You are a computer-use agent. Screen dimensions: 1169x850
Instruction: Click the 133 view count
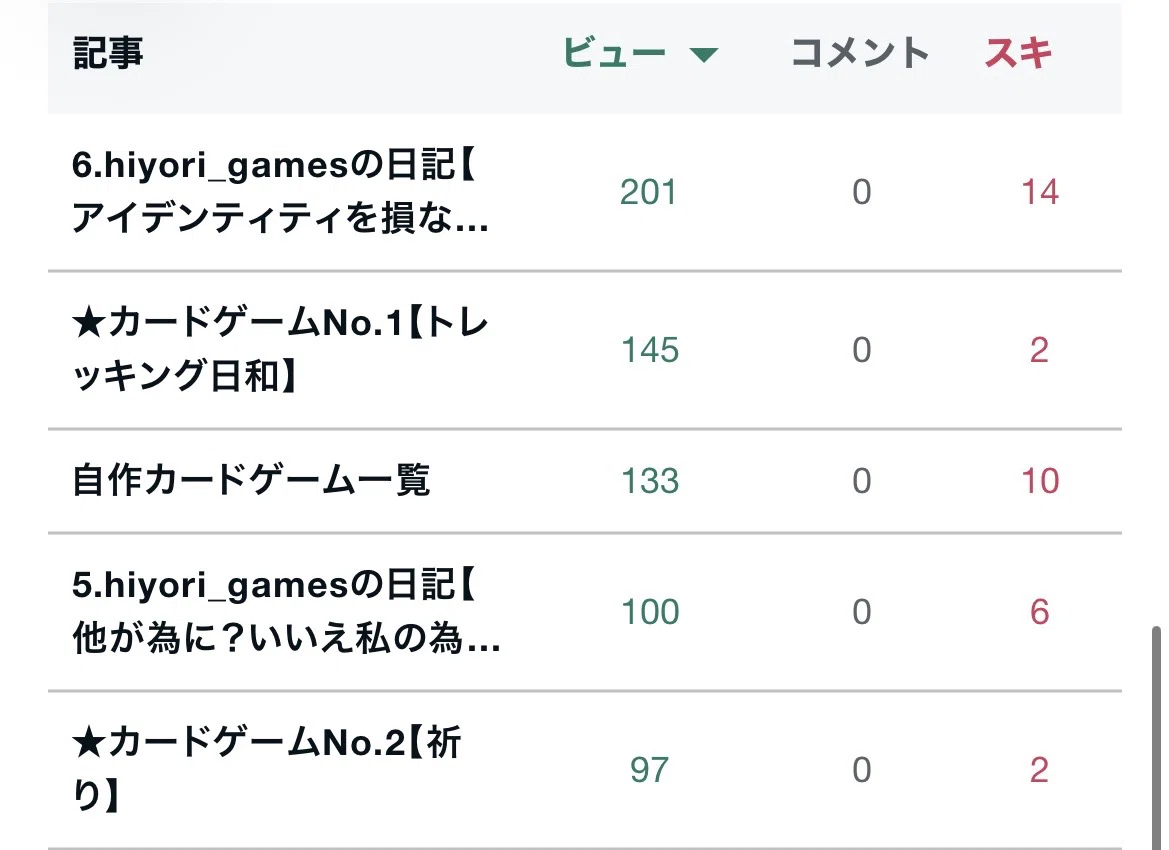[650, 481]
